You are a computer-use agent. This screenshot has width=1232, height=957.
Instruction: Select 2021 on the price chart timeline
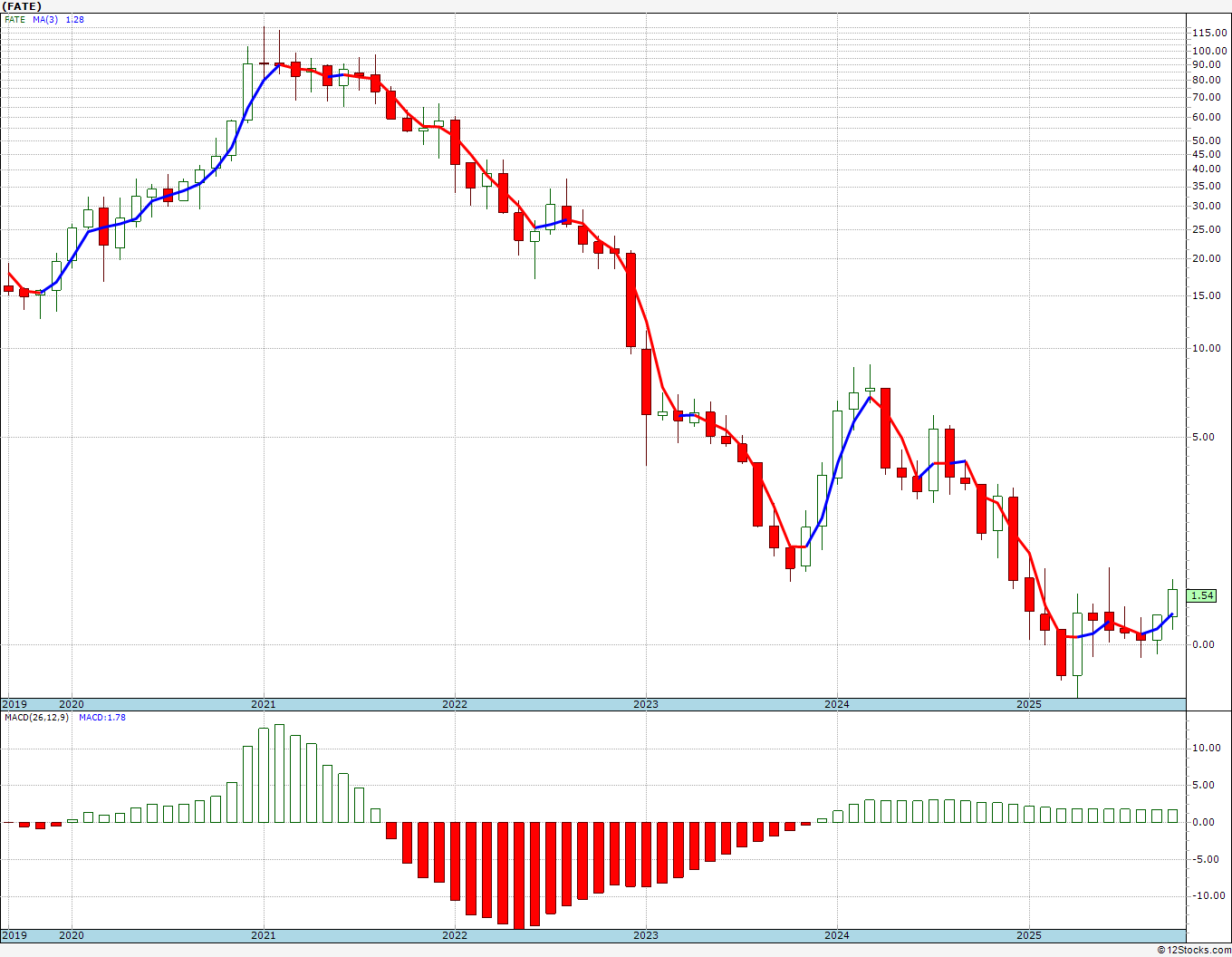264,704
